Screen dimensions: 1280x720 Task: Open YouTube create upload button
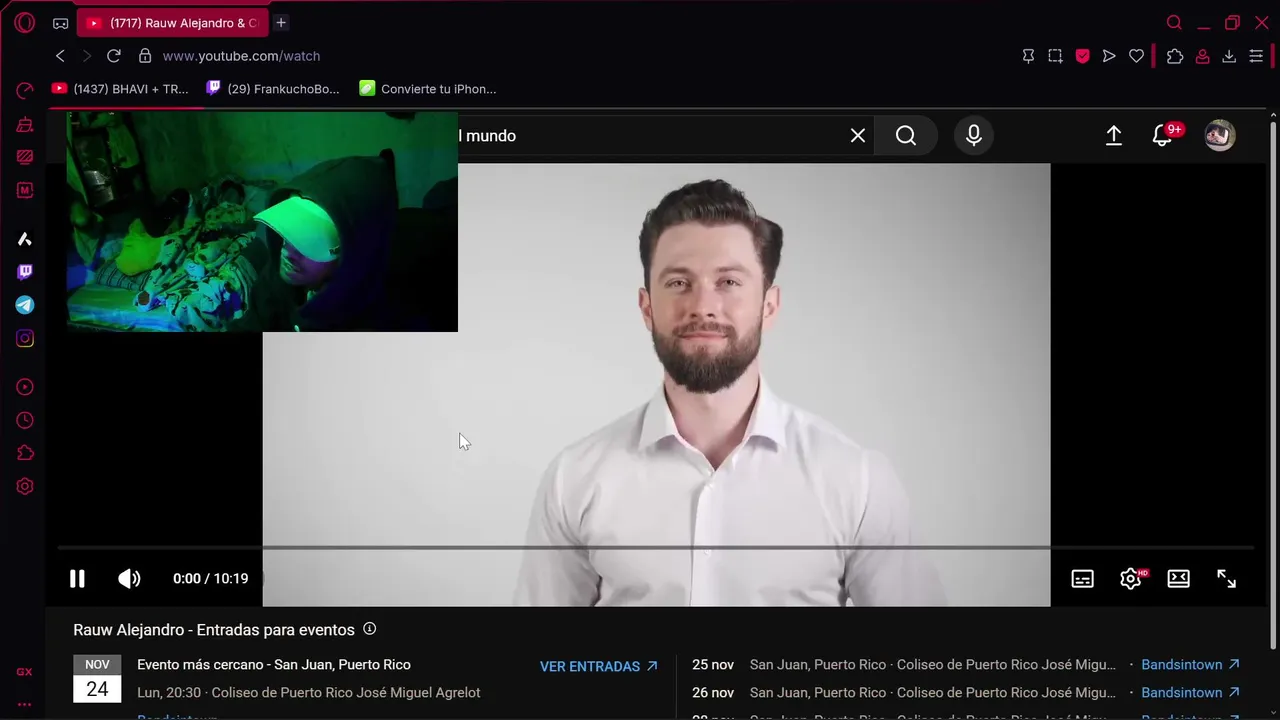click(1114, 135)
